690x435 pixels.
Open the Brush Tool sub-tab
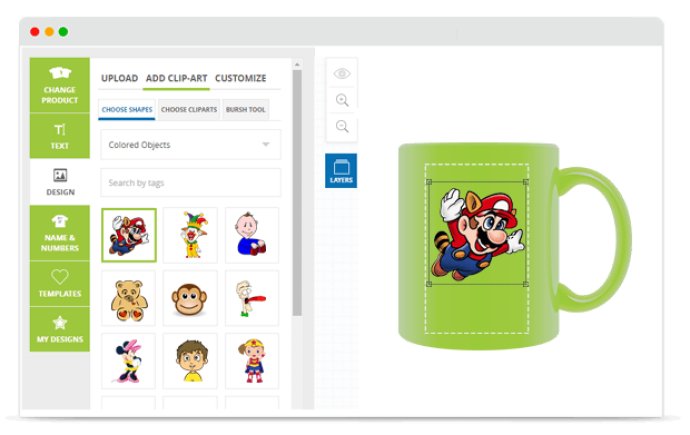[x=246, y=110]
